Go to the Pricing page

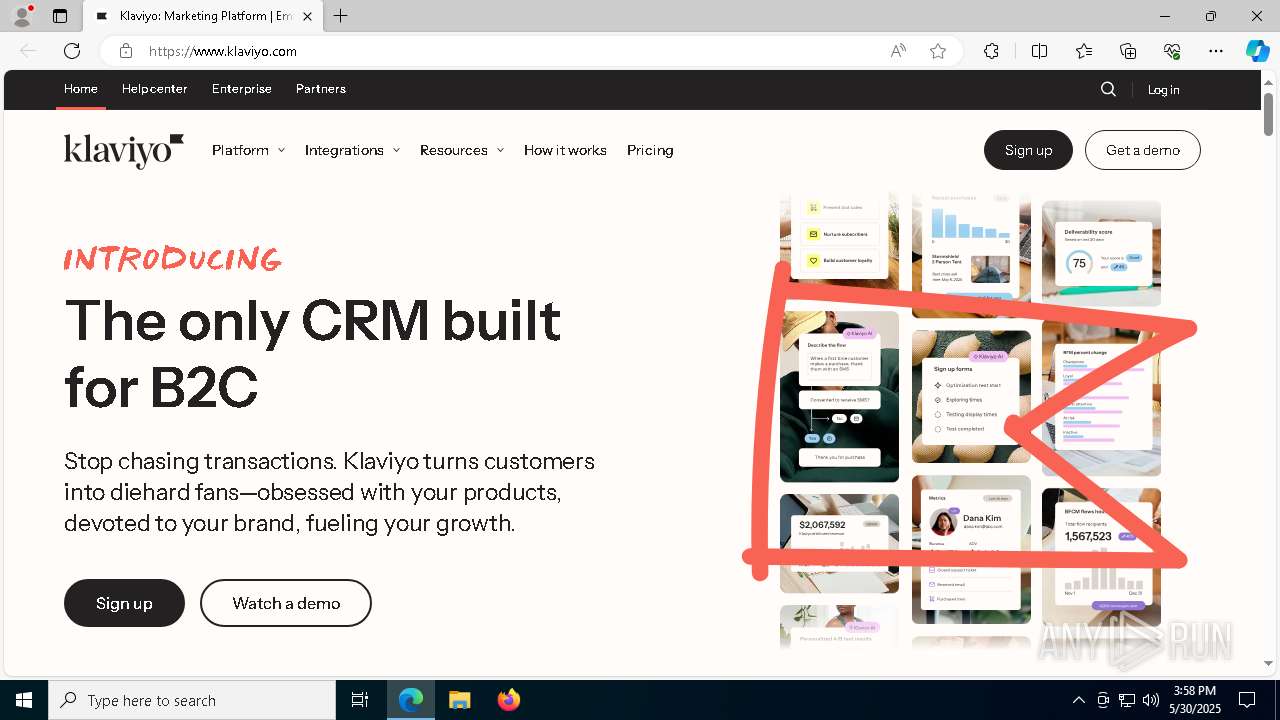click(650, 150)
